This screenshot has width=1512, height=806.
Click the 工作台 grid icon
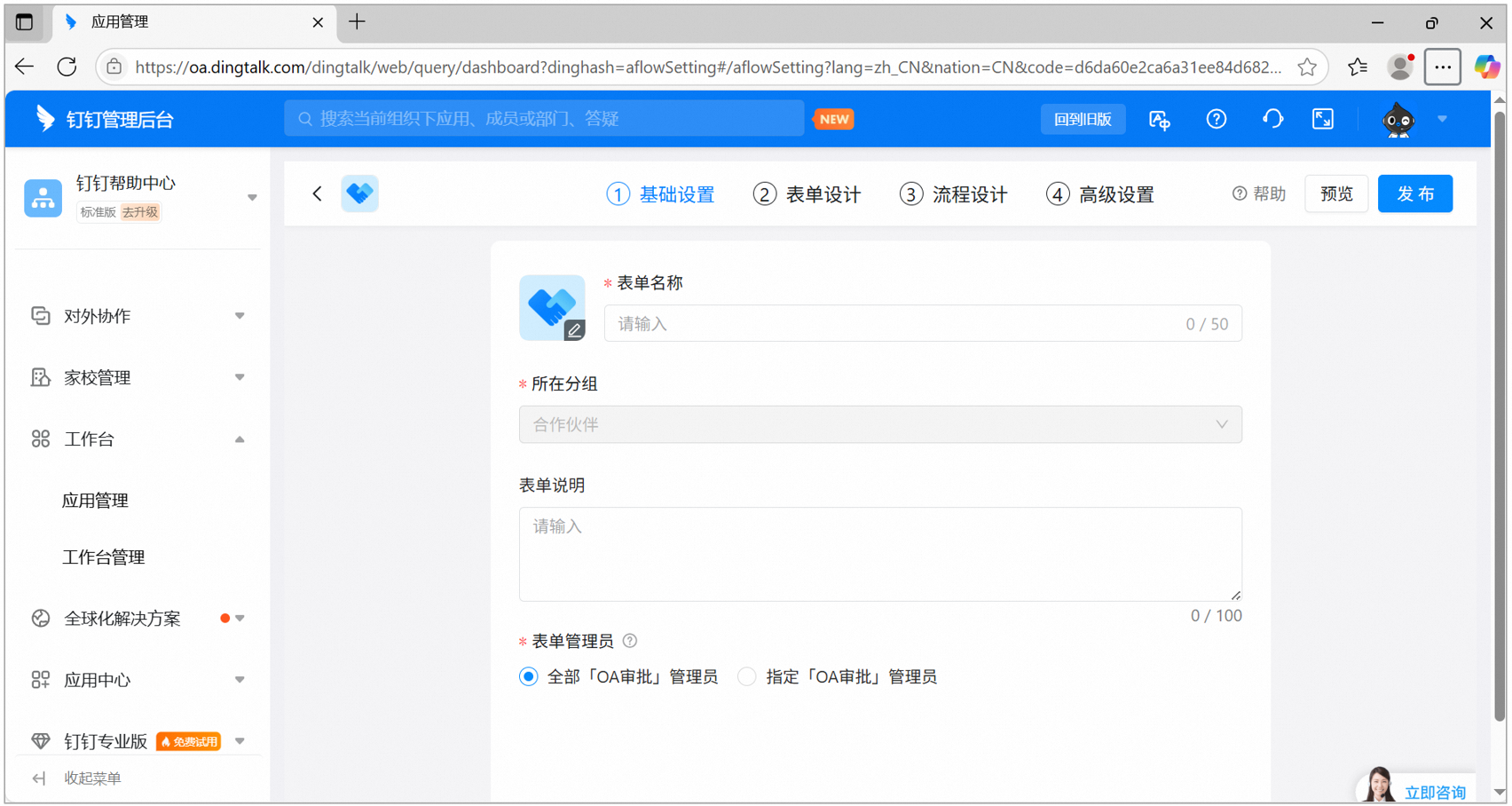point(41,439)
